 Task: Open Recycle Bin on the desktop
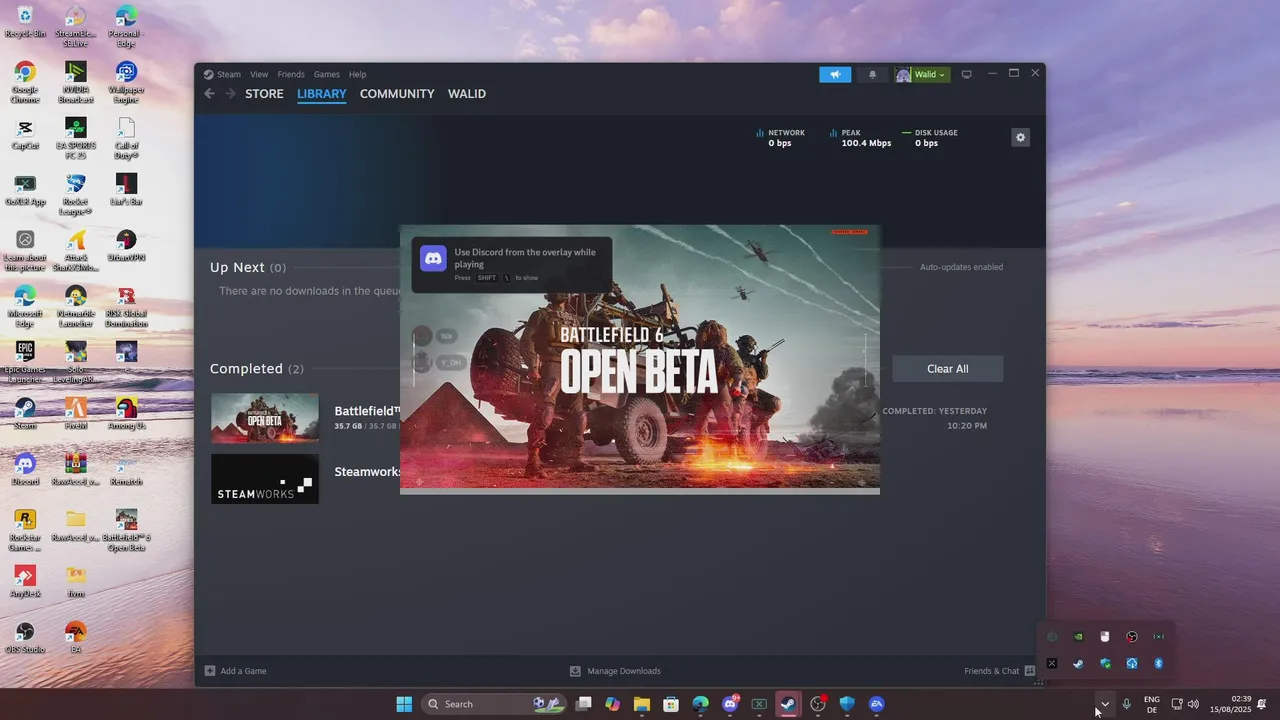(x=25, y=22)
